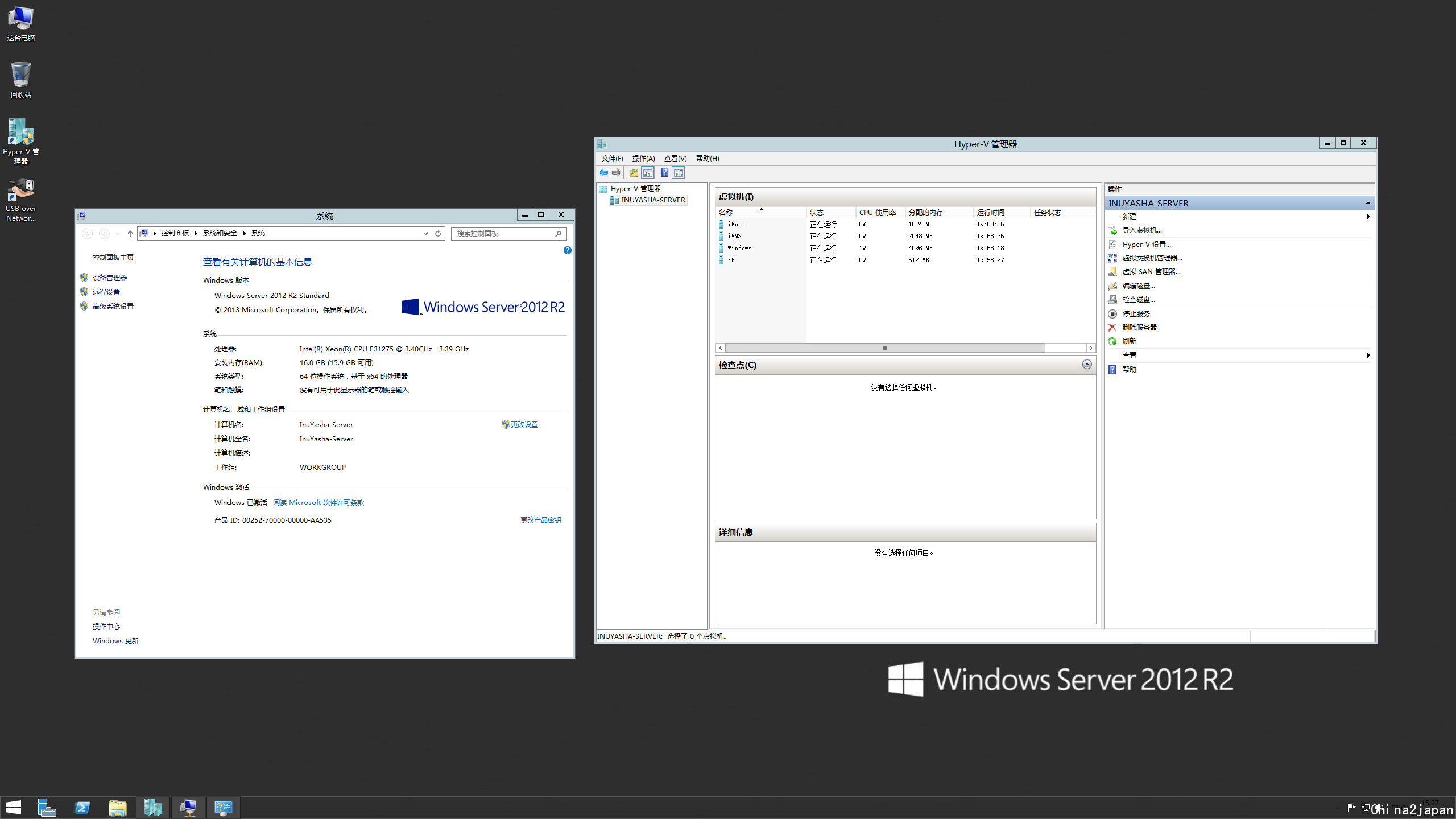Open Server Manager from the taskbar
1456x819 pixels.
pyautogui.click(x=47, y=808)
